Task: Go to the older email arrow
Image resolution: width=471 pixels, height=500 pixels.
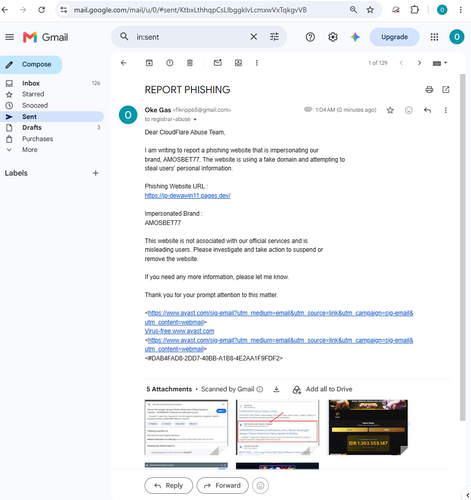Action: (419, 63)
